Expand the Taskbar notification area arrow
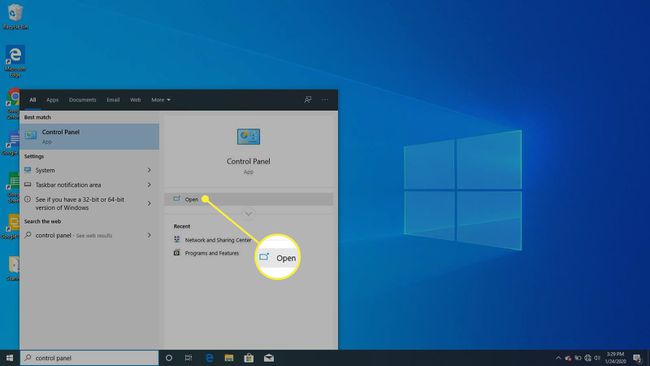650x366 pixels. point(149,184)
